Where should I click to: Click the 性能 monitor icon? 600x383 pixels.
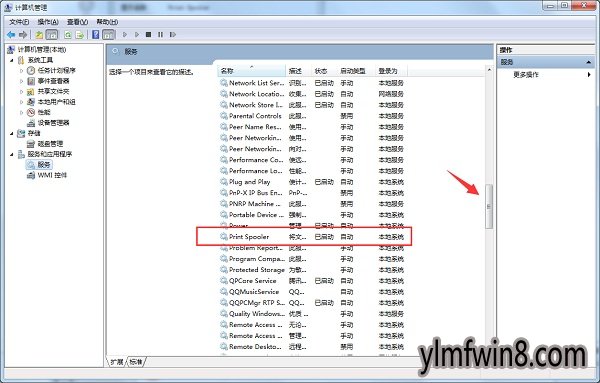click(31, 112)
